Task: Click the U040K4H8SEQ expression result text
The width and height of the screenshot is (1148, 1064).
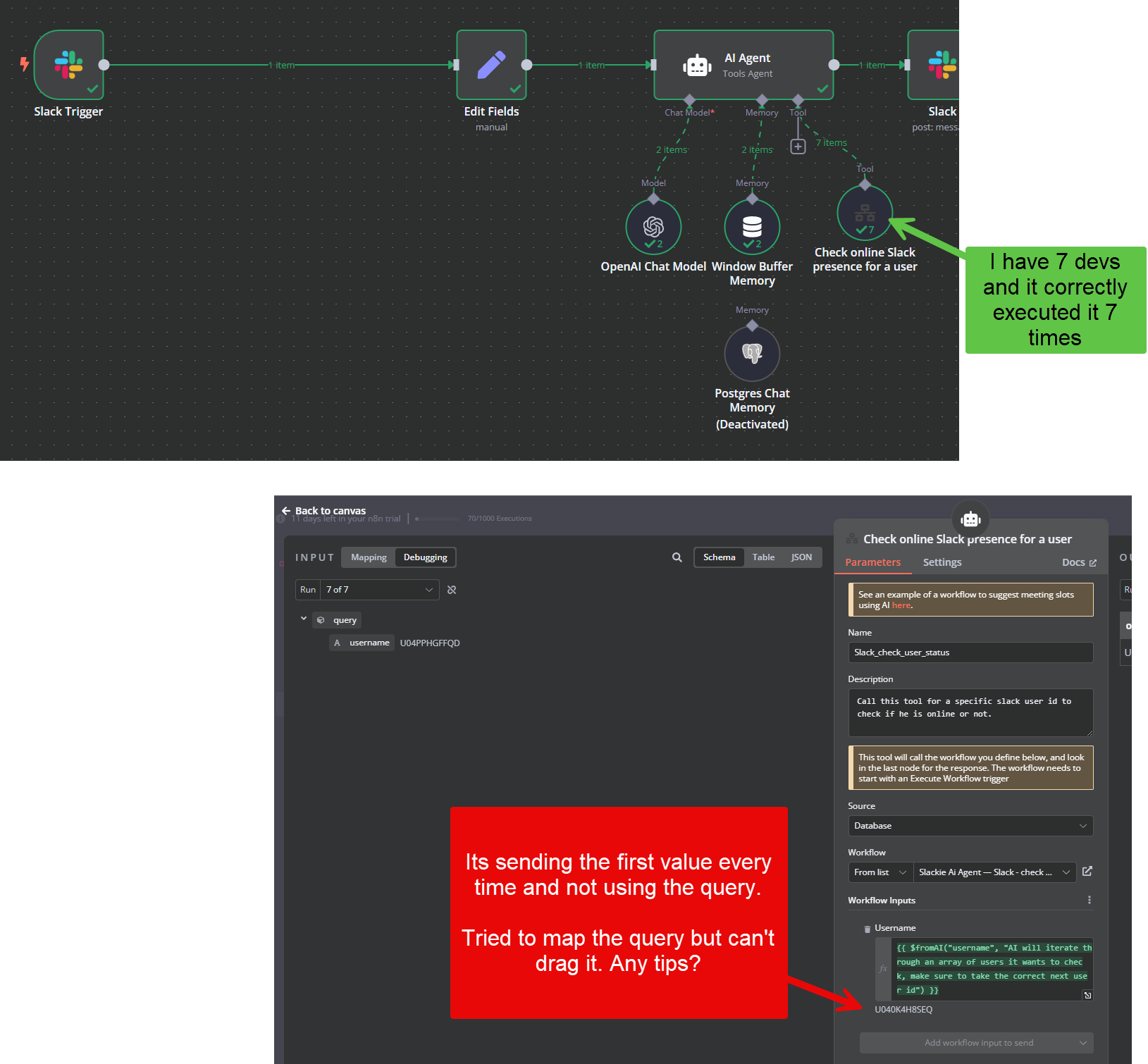Action: [x=903, y=1010]
